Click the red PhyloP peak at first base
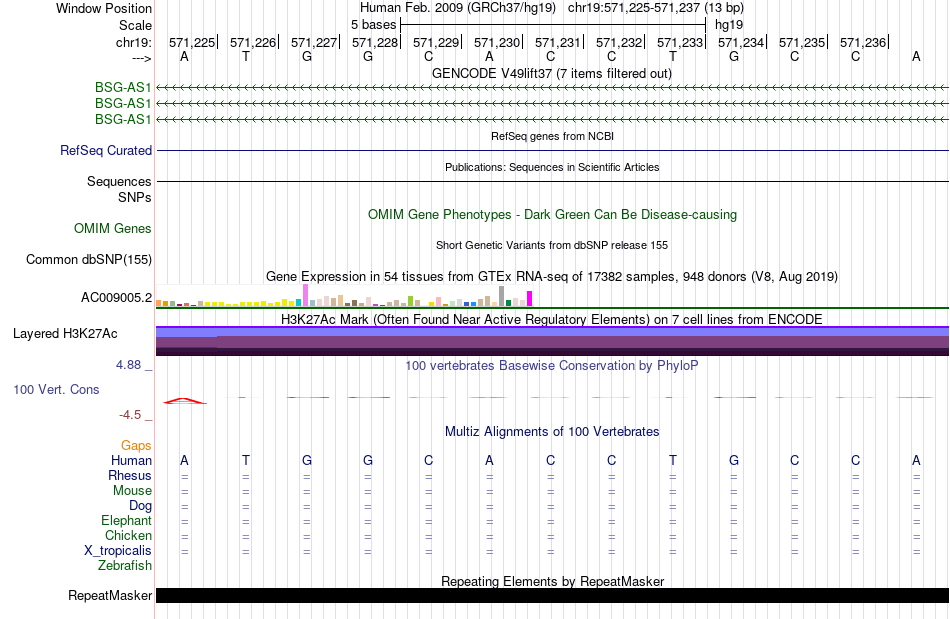Screen dimensions: 950x619 185,400
